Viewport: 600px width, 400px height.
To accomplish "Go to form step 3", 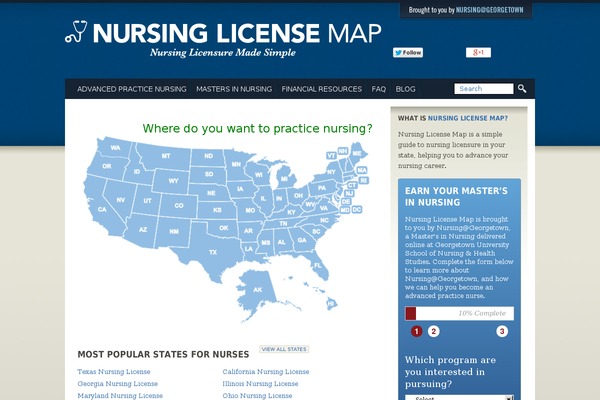I will coord(502,331).
